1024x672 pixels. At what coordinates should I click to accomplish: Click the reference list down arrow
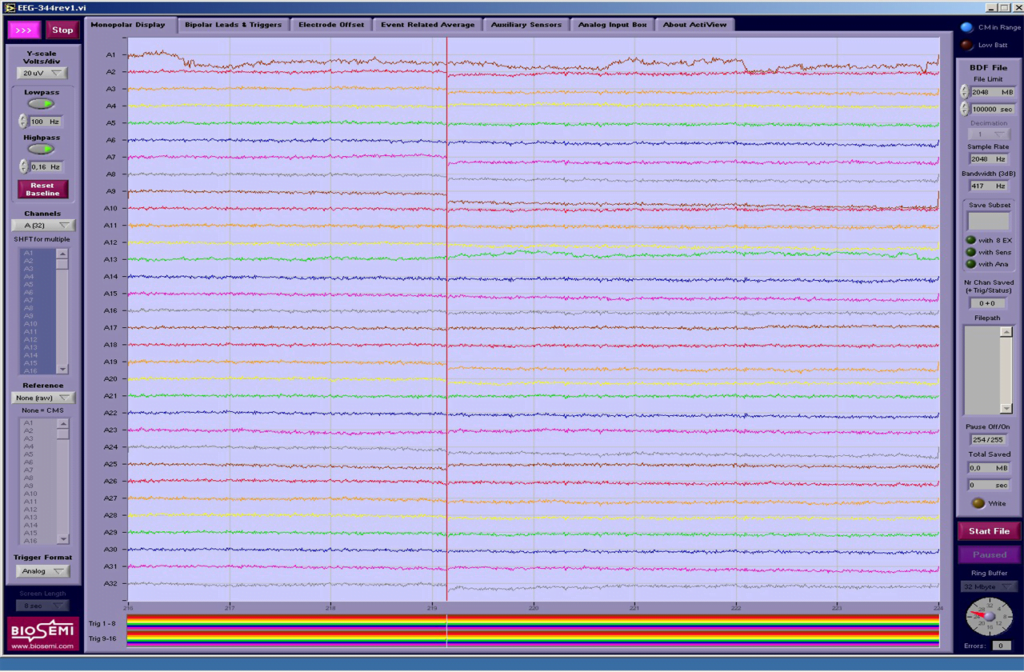tap(63, 539)
